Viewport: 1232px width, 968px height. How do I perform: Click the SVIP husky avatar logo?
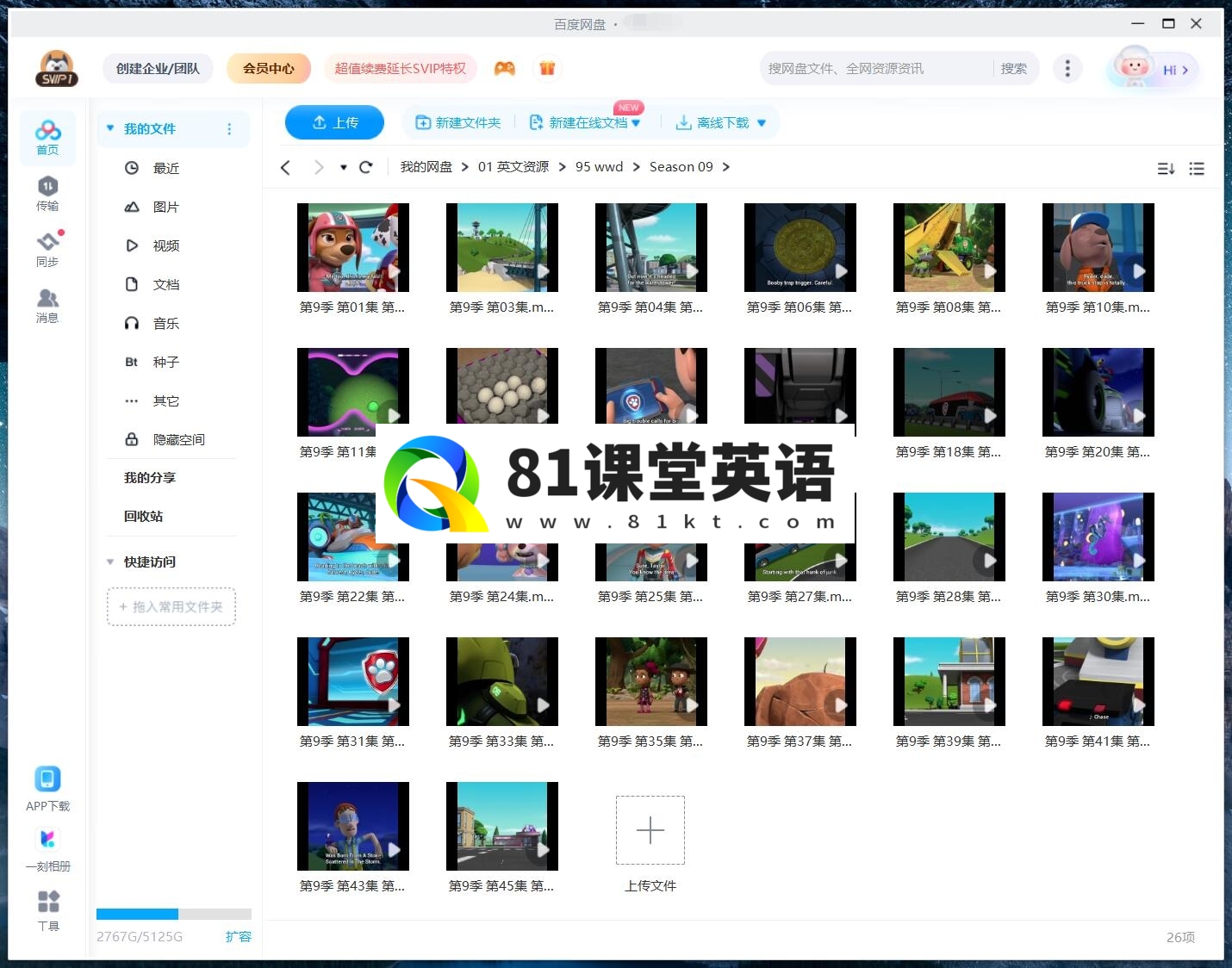(57, 69)
